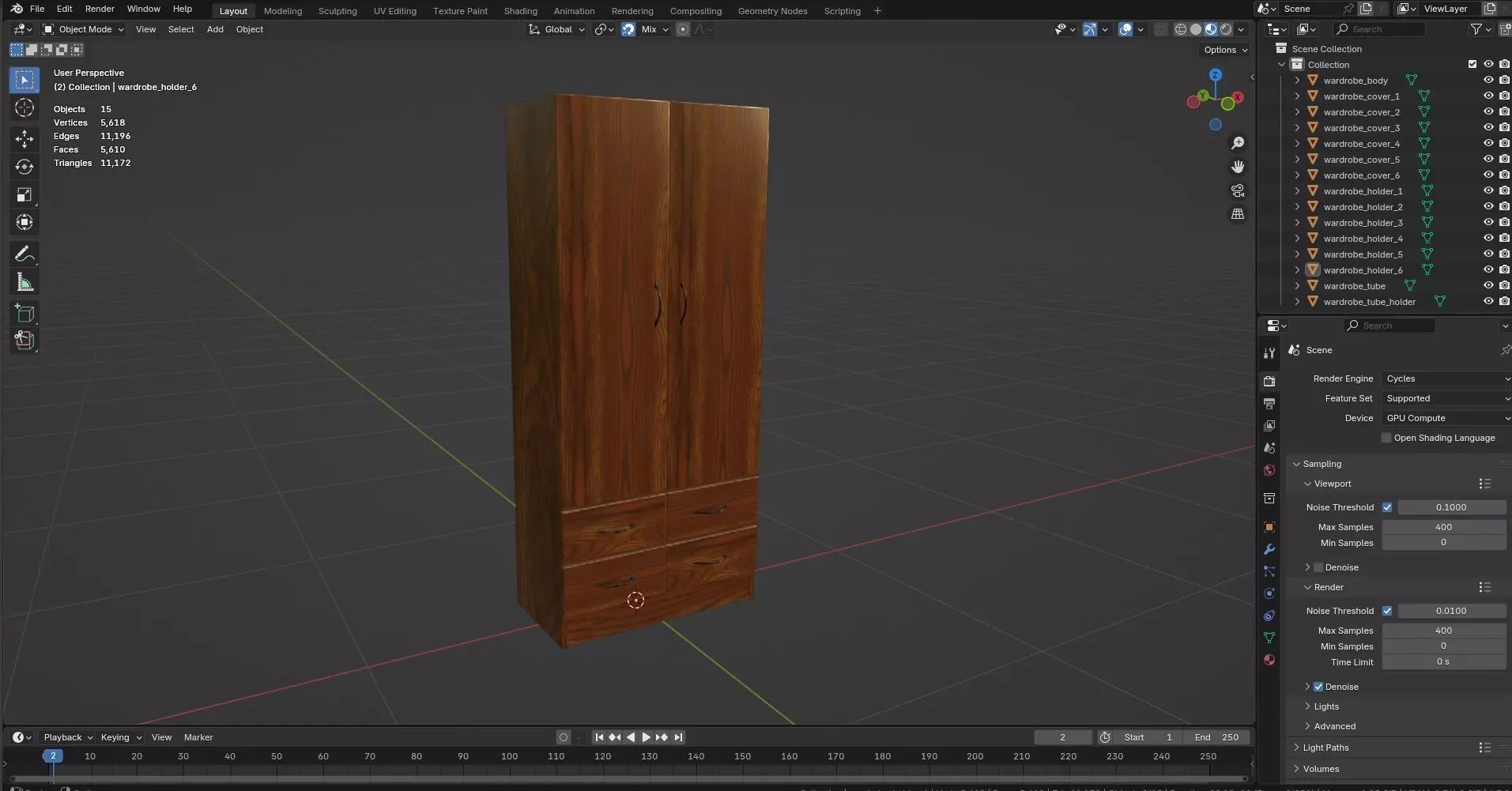The image size is (1512, 791).
Task: Open the File menu
Action: [37, 9]
